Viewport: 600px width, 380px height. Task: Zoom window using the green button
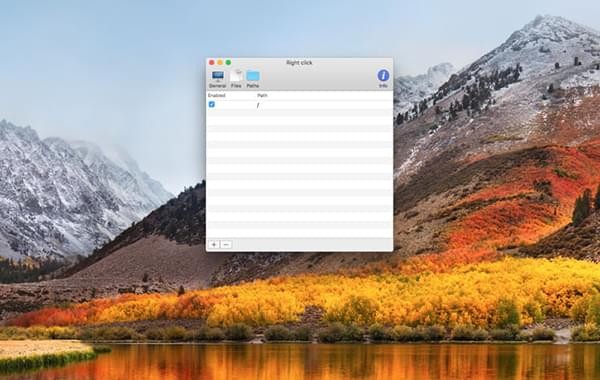(228, 62)
